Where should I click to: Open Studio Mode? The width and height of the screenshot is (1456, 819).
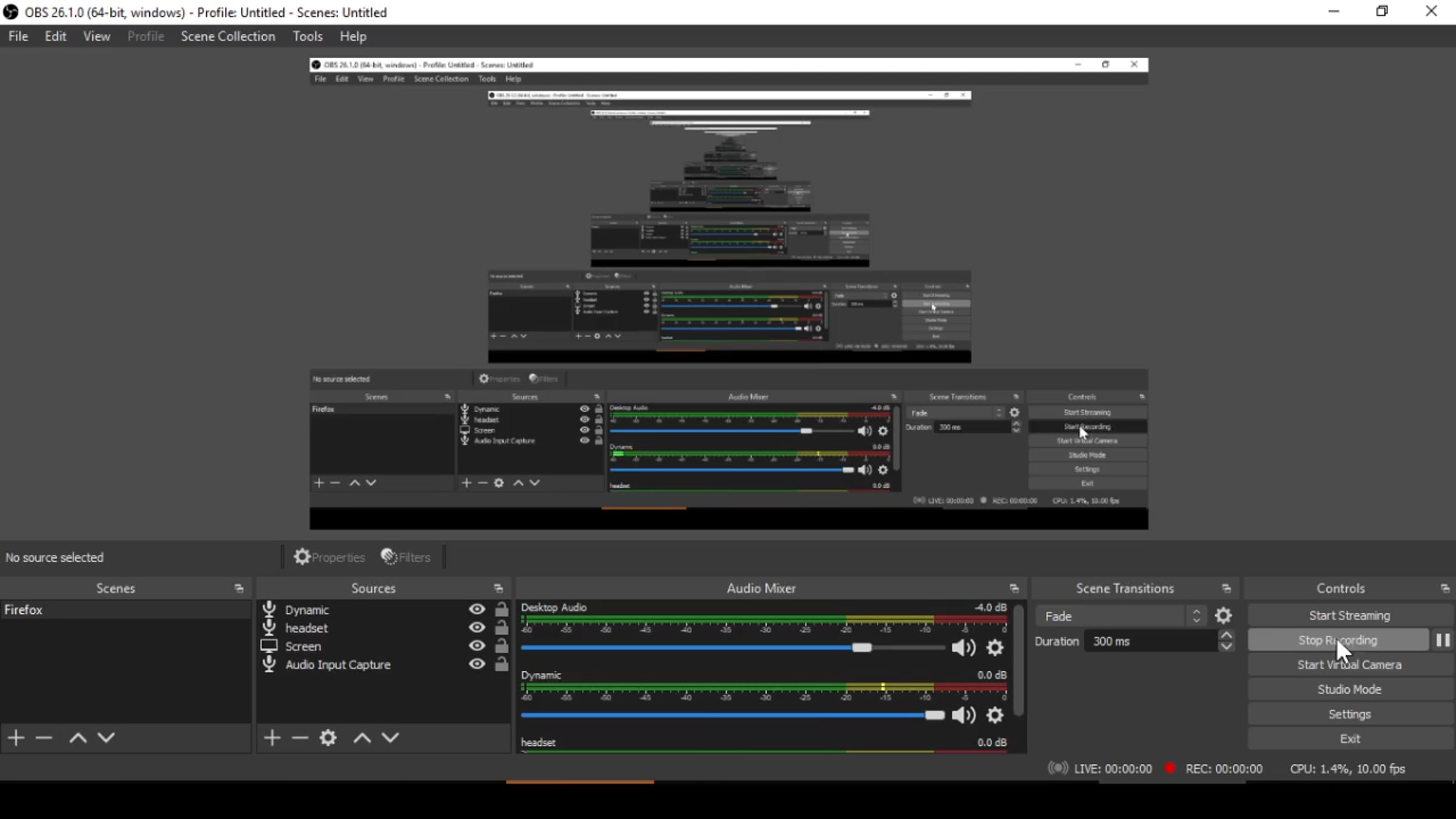1349,689
